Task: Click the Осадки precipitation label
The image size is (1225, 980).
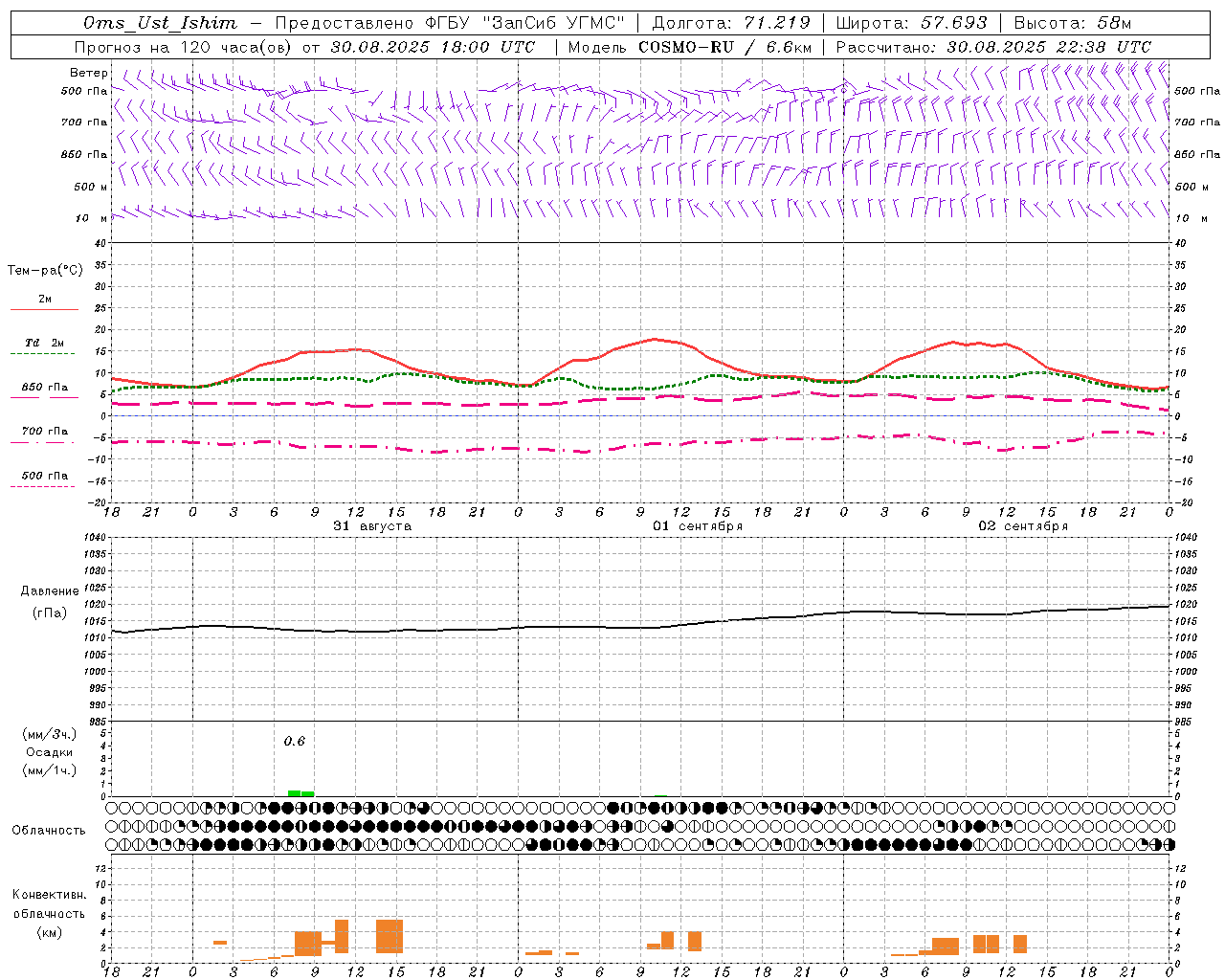Action: 50,752
